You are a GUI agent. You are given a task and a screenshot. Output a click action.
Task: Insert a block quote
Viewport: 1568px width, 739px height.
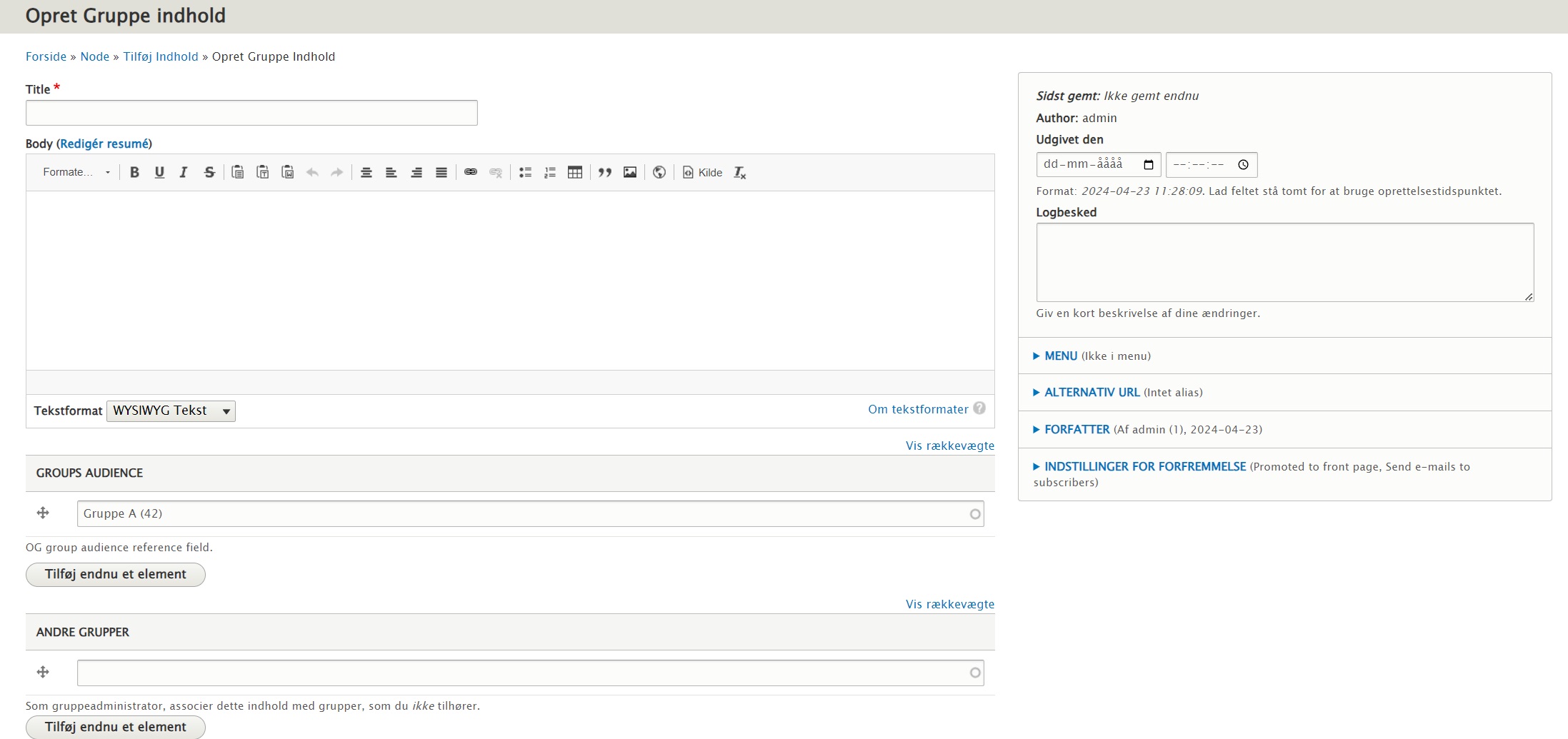[605, 172]
